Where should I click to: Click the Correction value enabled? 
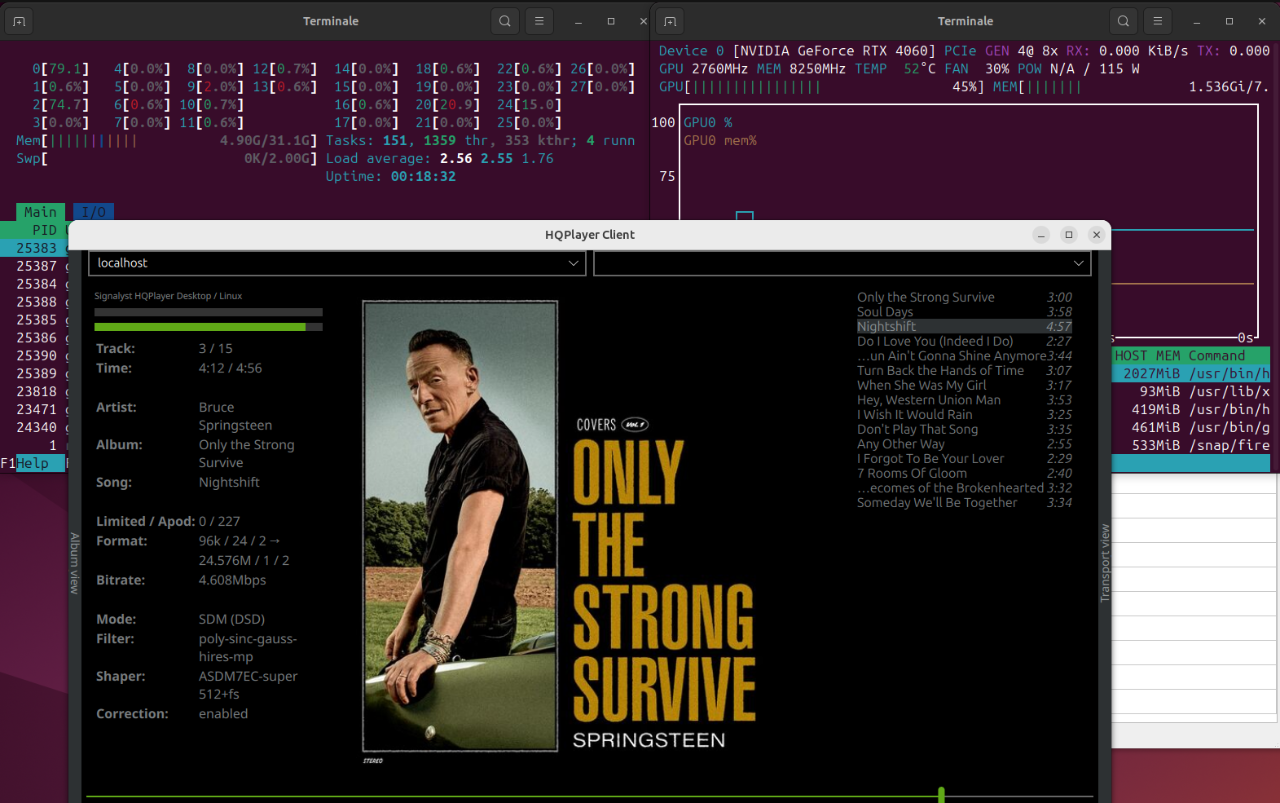(x=223, y=714)
